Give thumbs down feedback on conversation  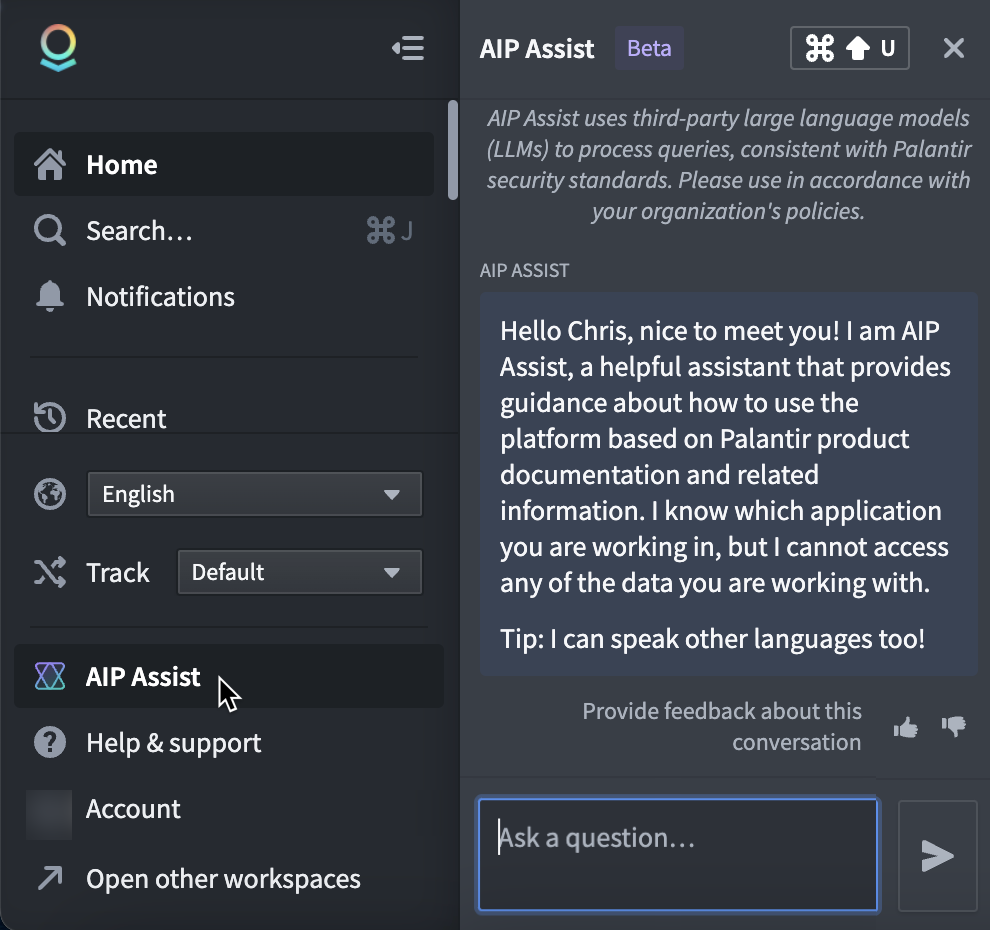coord(953,727)
